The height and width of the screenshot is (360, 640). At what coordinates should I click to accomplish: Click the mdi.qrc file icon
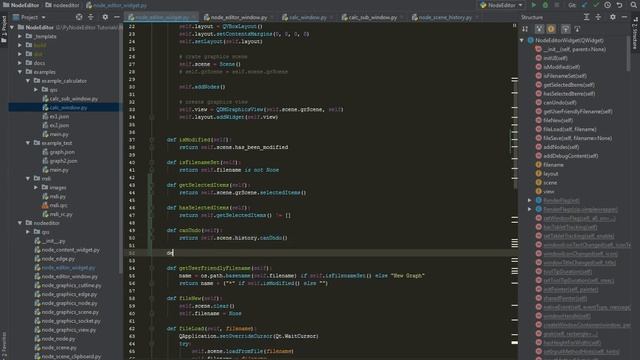[x=45, y=205]
